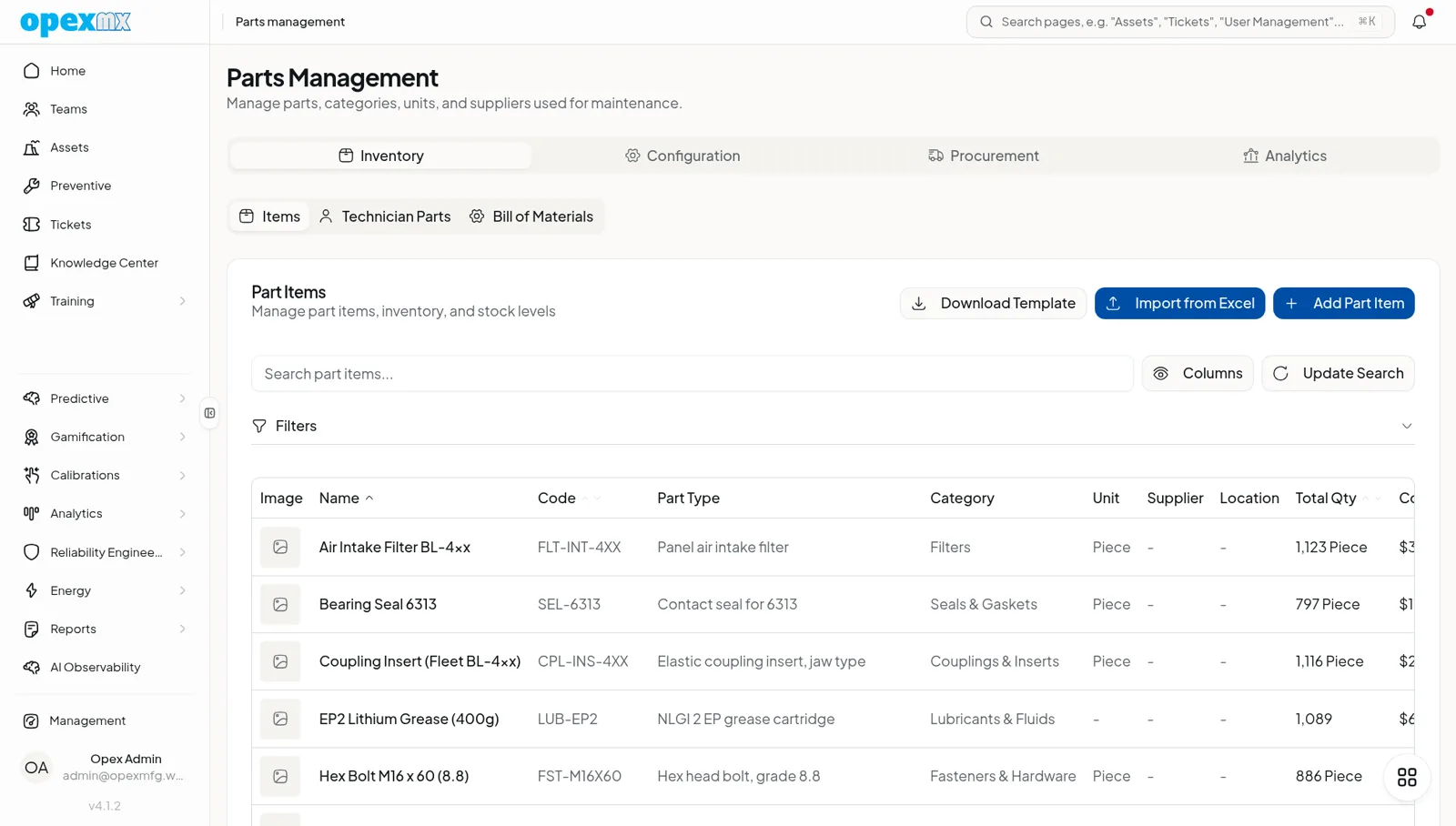Click the Air Intake Filter image placeholder

click(x=280, y=547)
